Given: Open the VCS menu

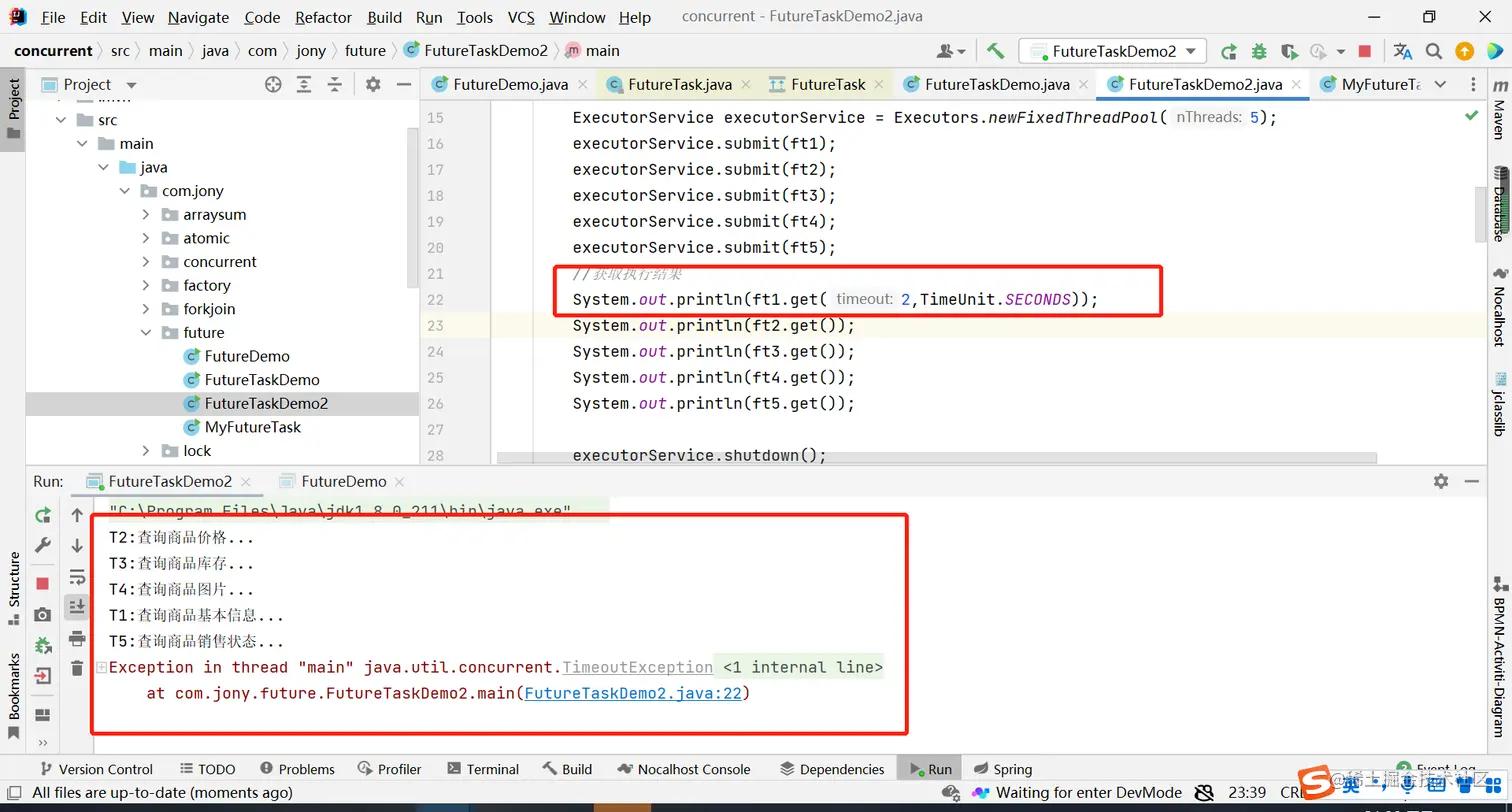Looking at the screenshot, I should [x=521, y=17].
